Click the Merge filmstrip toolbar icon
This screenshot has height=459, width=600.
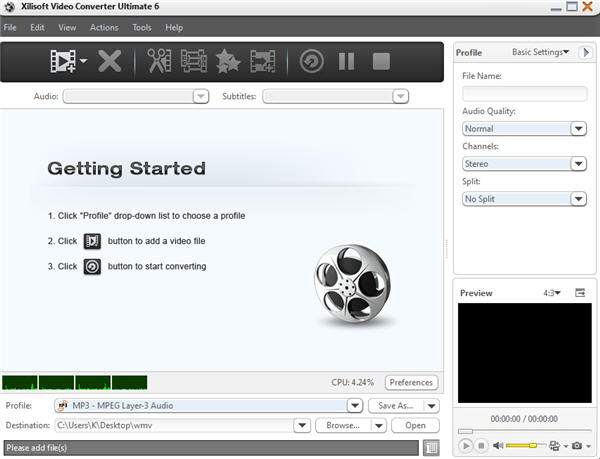tap(194, 61)
